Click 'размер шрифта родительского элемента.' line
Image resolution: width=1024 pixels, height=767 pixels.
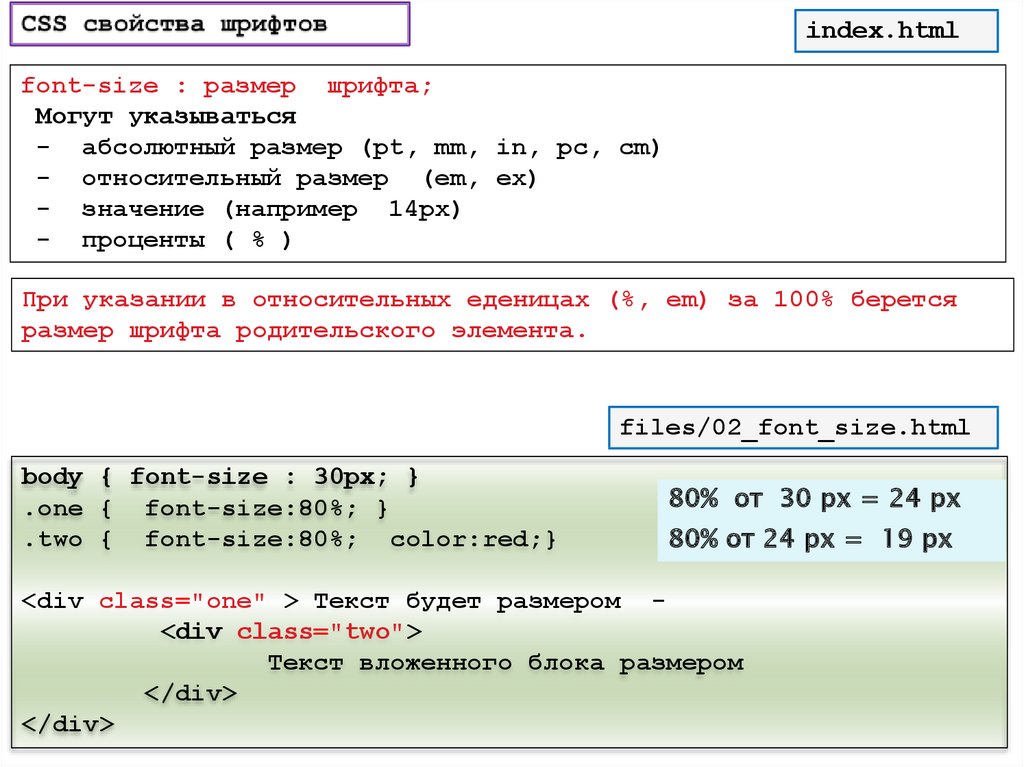pyautogui.click(x=304, y=331)
